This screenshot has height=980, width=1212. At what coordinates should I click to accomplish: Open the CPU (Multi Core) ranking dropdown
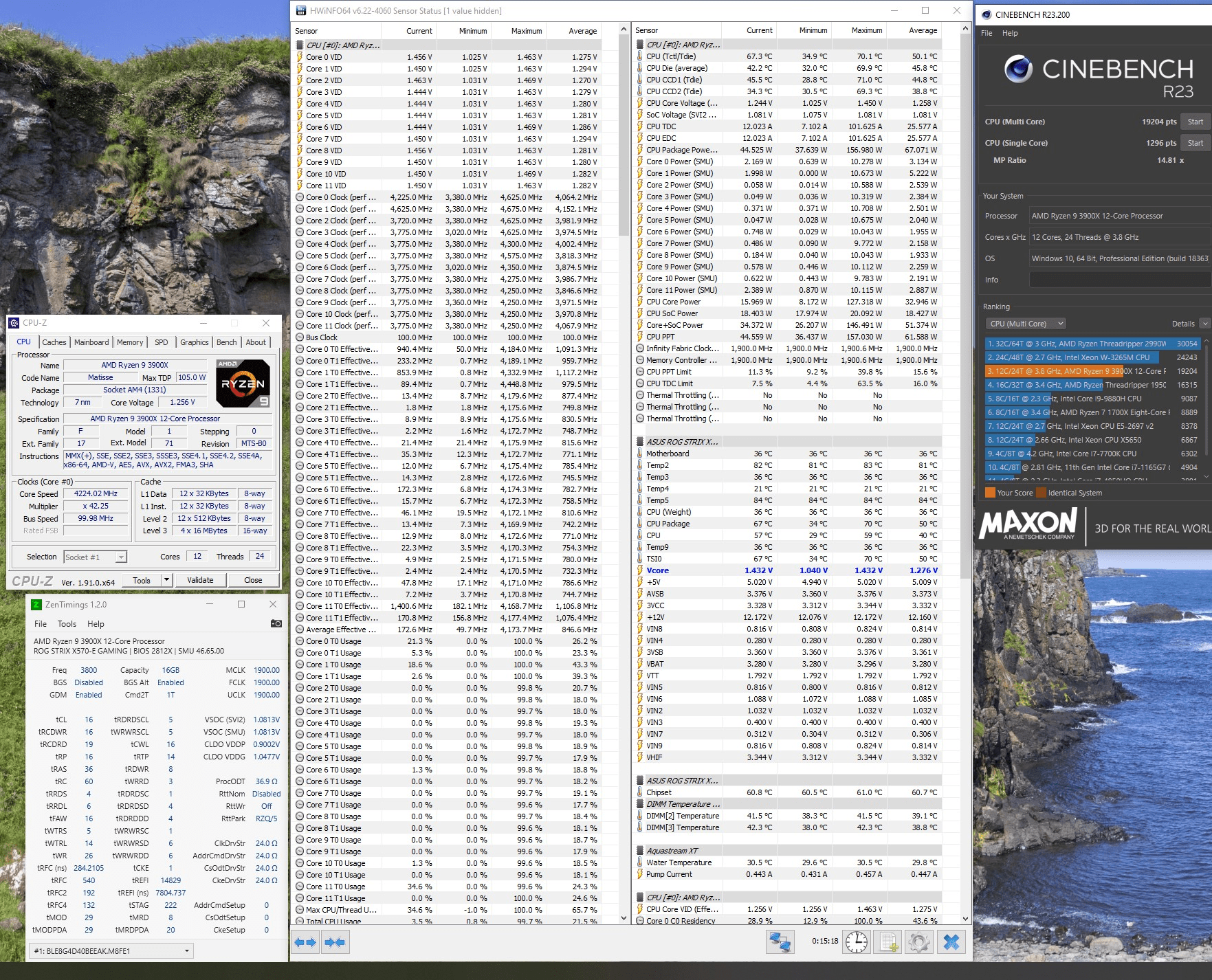click(x=1025, y=324)
